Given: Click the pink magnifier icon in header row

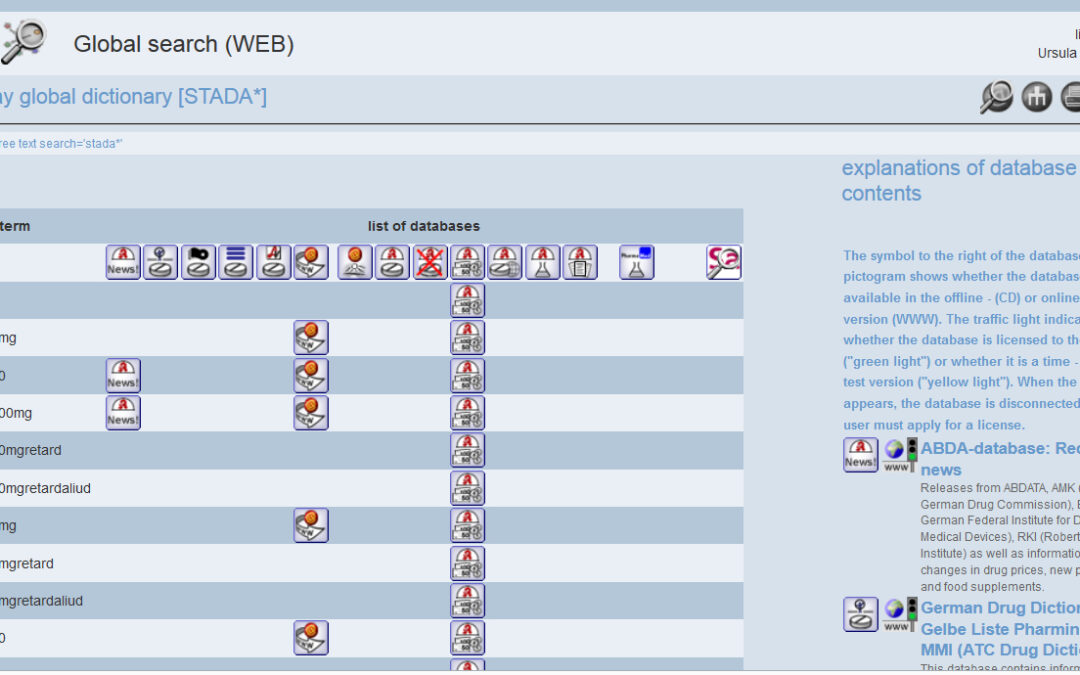Looking at the screenshot, I should tap(723, 262).
